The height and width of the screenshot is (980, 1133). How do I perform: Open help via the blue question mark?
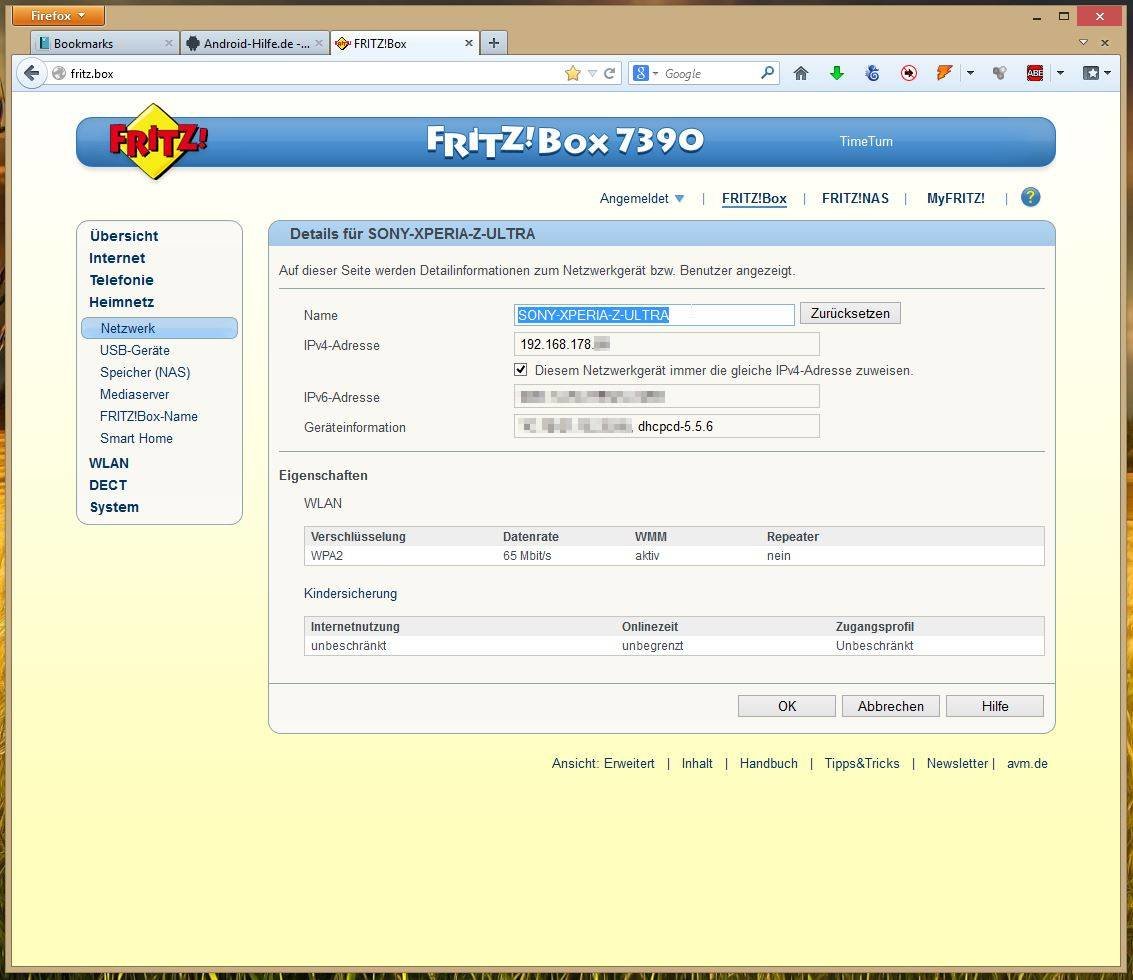click(1030, 197)
